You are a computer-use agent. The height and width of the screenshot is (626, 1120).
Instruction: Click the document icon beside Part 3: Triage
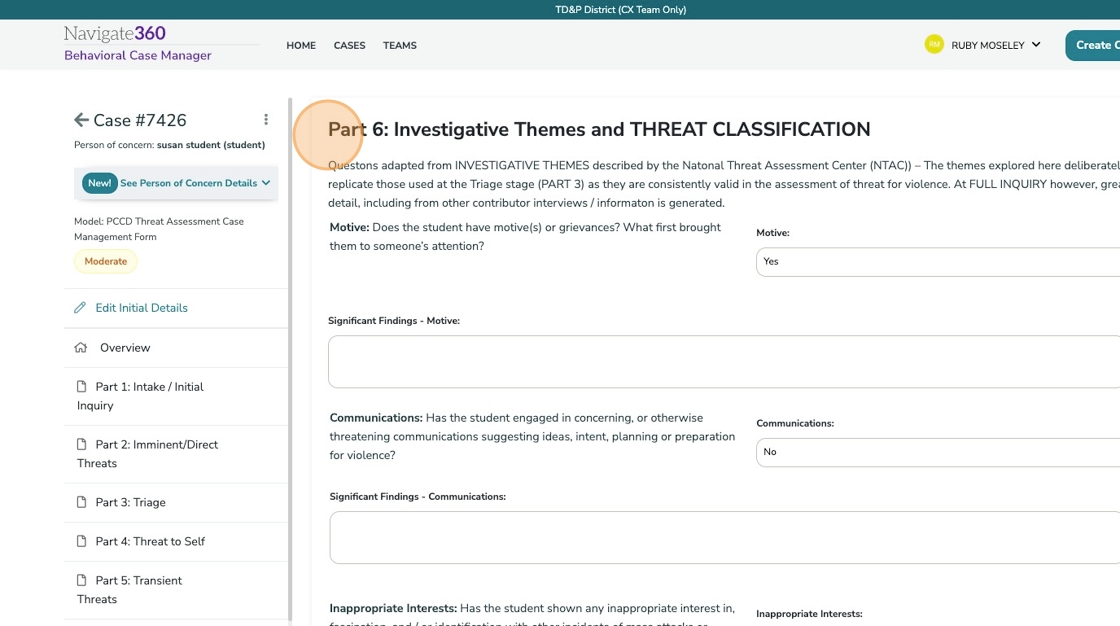(81, 502)
